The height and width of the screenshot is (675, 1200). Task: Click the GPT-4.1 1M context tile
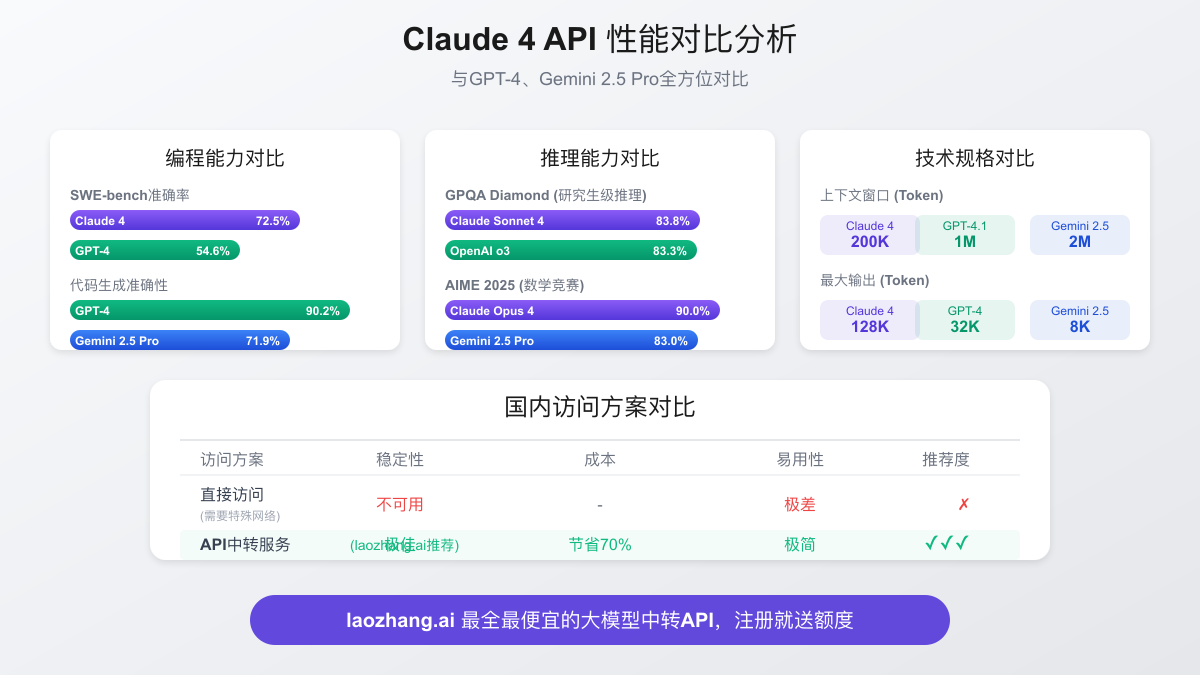(x=965, y=235)
